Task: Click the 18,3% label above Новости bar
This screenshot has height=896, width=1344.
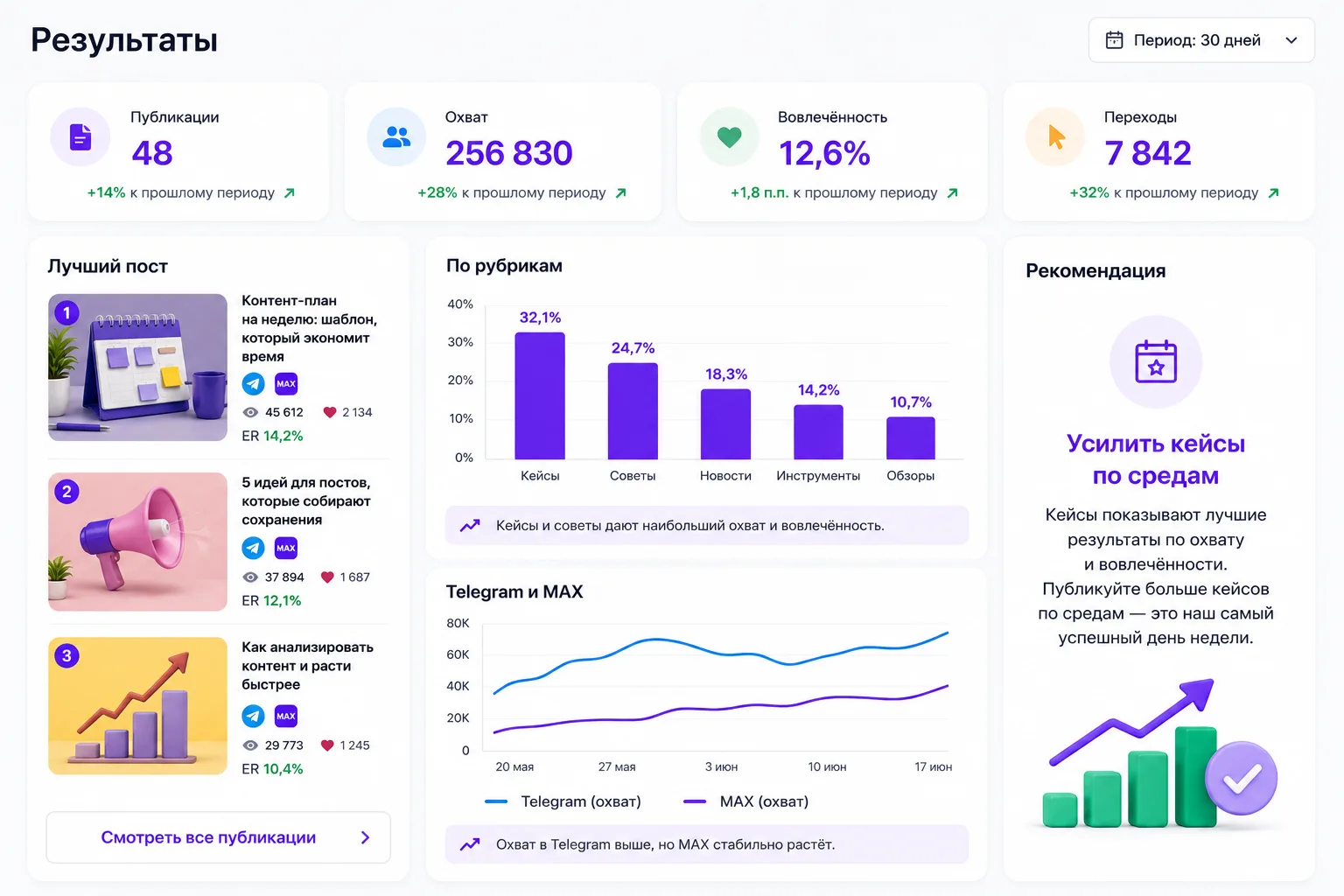Action: 726,374
